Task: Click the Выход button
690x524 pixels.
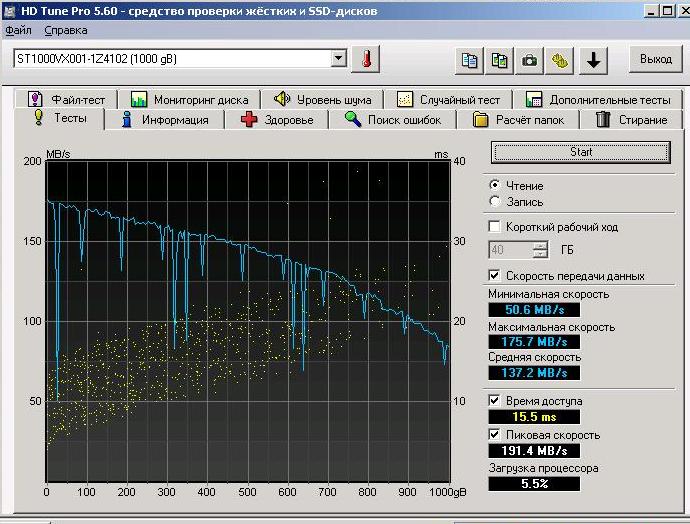Action: pos(656,59)
